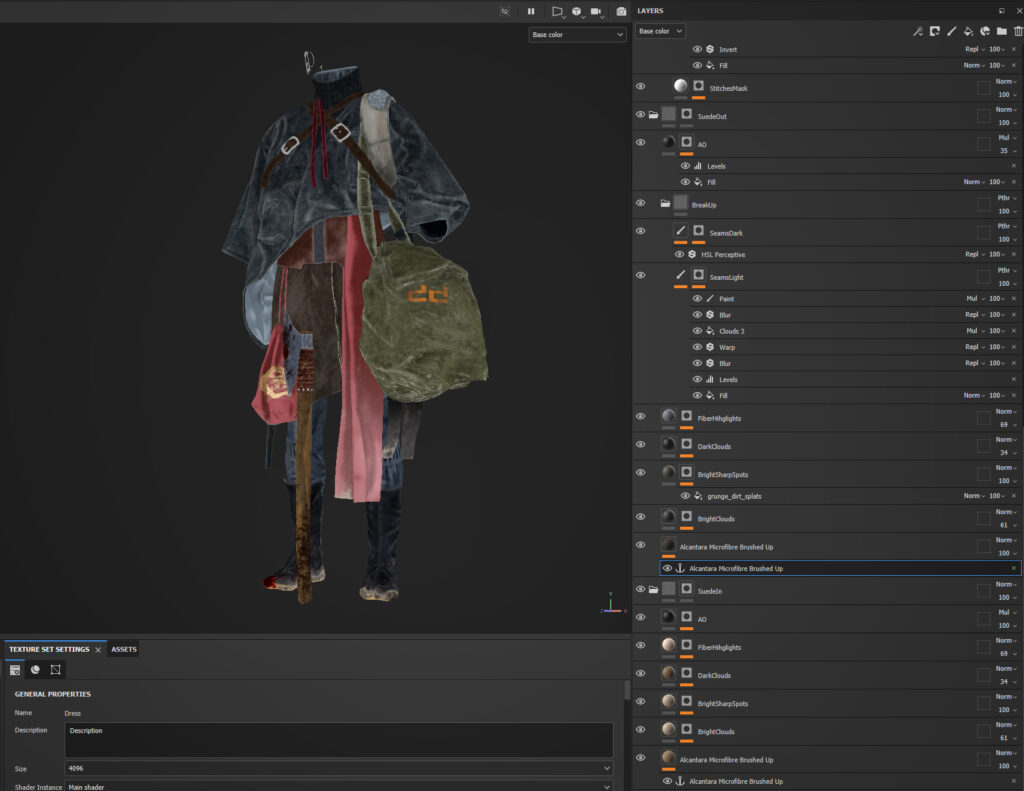Remove the HSL Perceptive filter with X

pos(1013,255)
